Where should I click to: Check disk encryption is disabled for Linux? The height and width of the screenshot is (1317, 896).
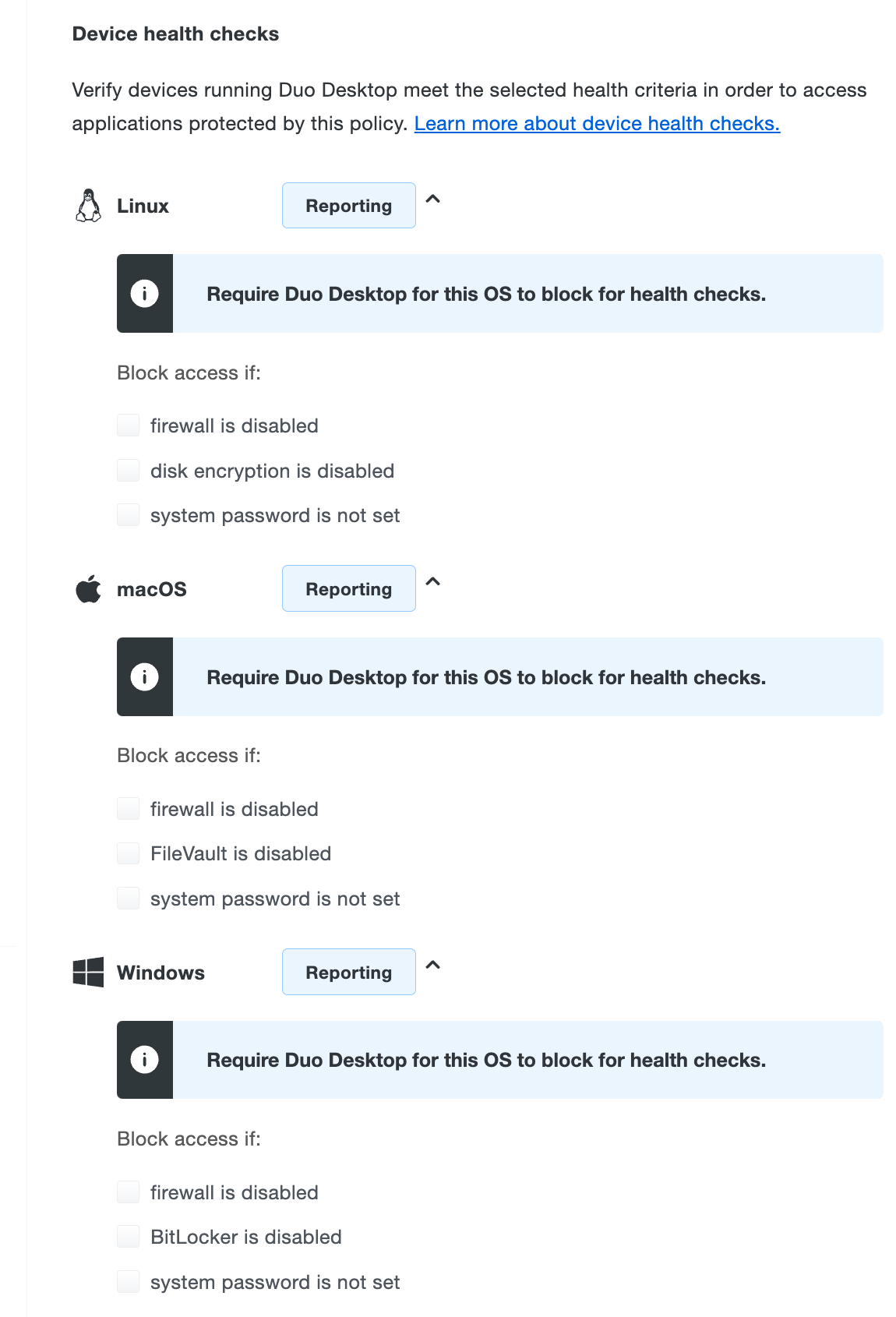tap(128, 470)
